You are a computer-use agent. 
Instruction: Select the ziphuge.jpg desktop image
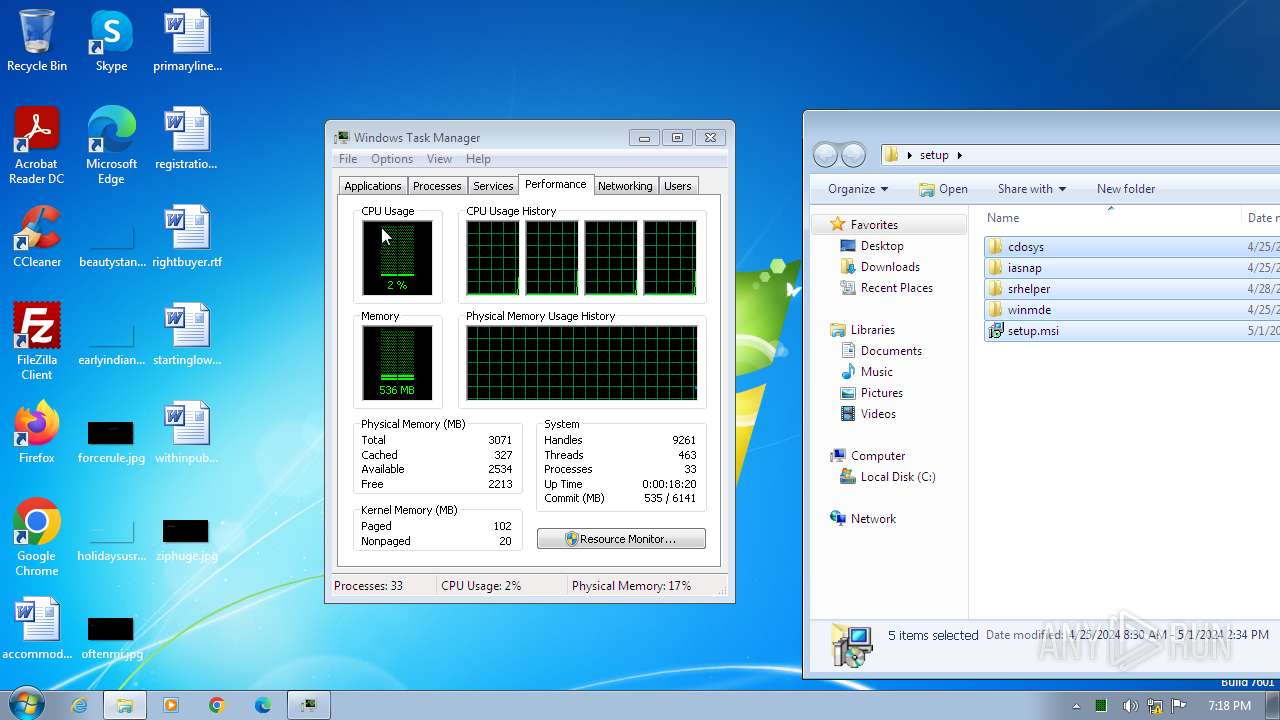(x=186, y=540)
